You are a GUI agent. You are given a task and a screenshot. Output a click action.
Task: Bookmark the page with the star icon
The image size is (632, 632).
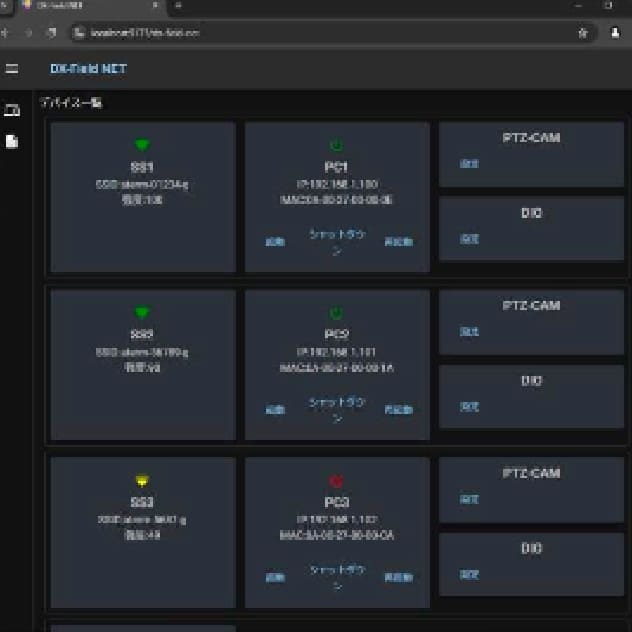pos(582,33)
